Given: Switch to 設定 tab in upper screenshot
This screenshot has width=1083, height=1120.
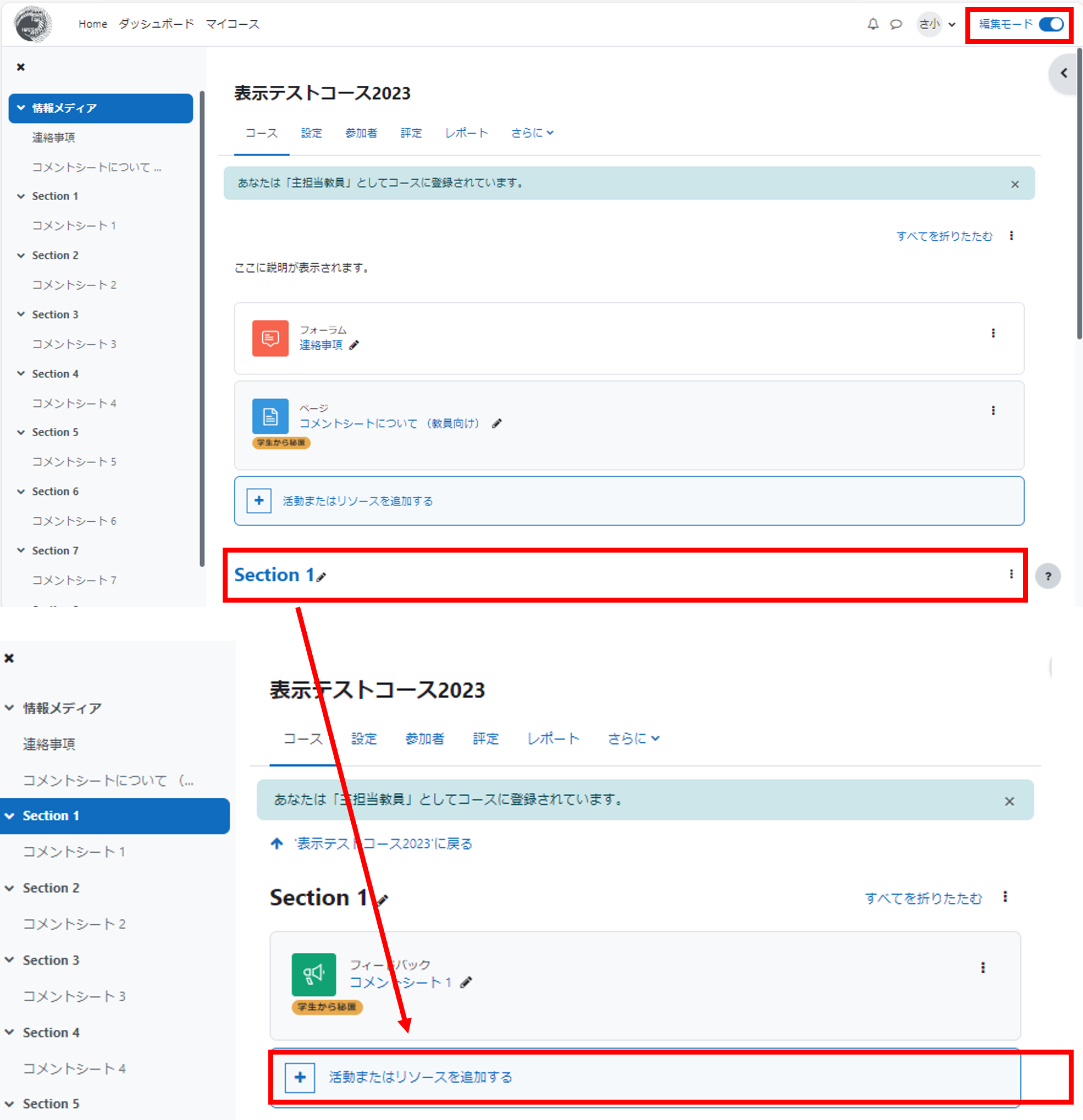Looking at the screenshot, I should tap(311, 133).
